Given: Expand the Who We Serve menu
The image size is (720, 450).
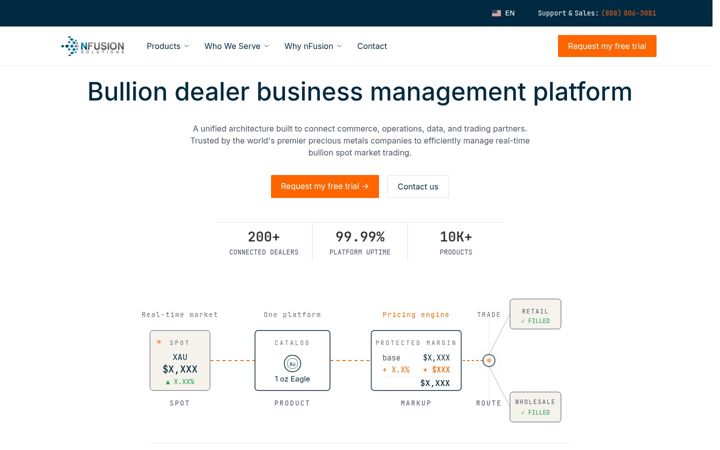Looking at the screenshot, I should pyautogui.click(x=236, y=46).
